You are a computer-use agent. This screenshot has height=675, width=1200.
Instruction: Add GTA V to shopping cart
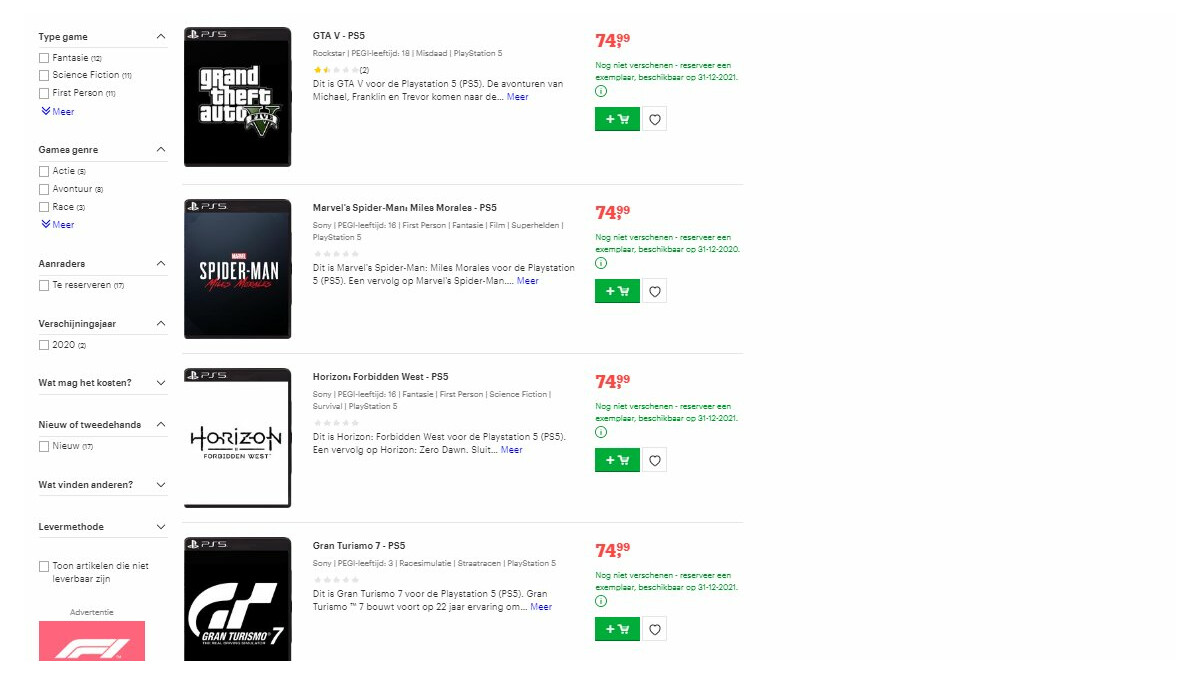(617, 120)
